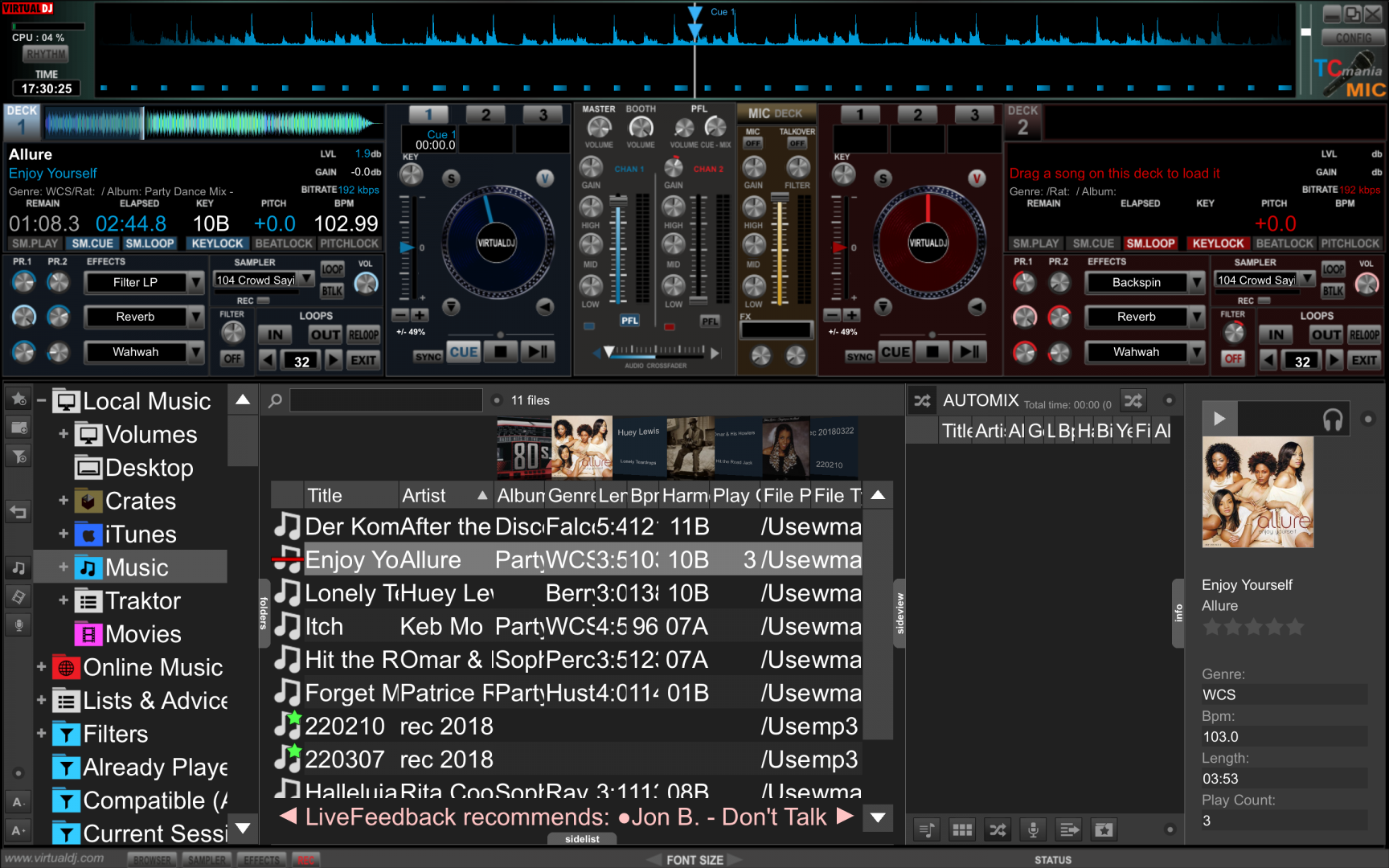Click the karaoke microphone file filter icon
Viewport: 1389px width, 868px height.
19,624
